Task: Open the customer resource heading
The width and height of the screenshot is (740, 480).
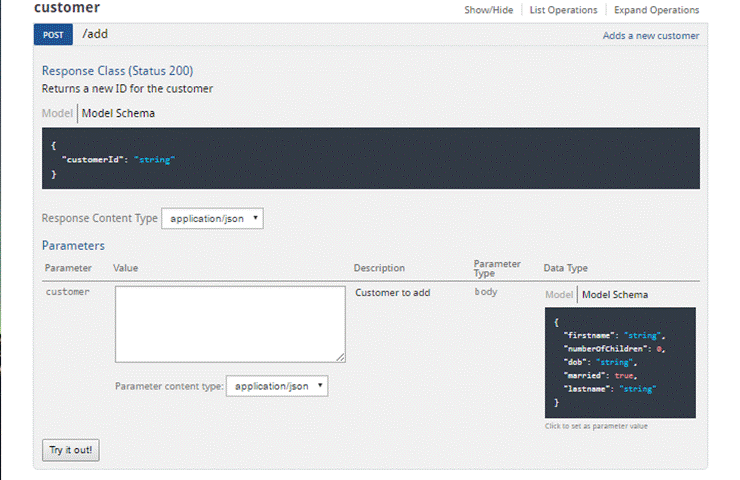Action: (67, 9)
